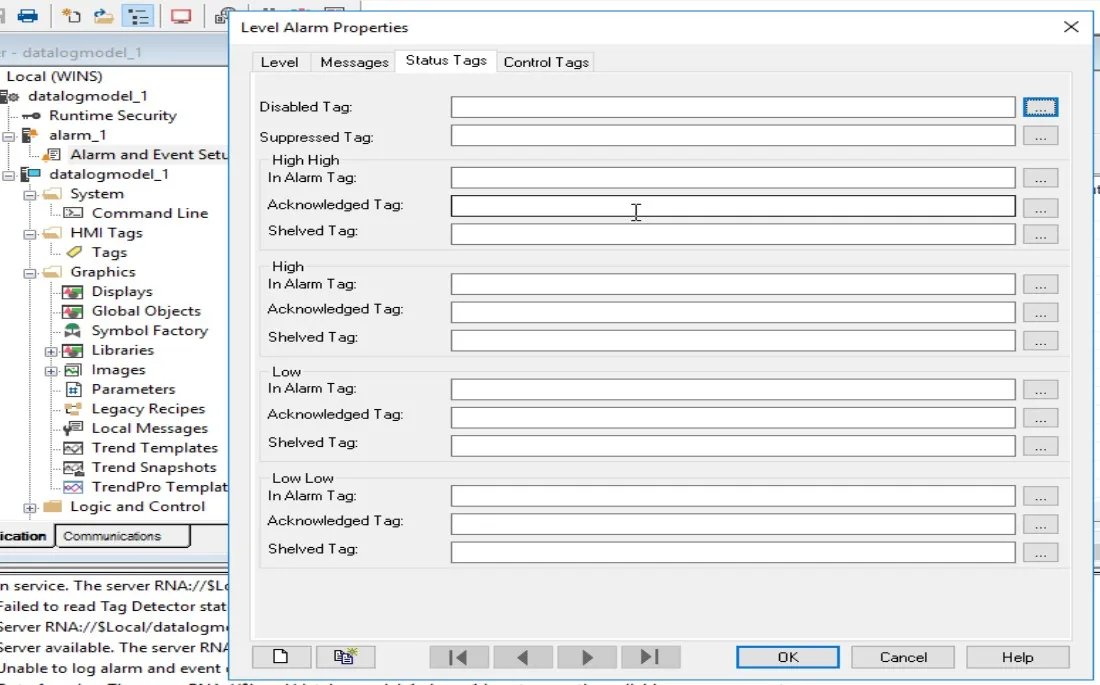The image size is (1100, 685).
Task: Click Low Low Shelved Tag field
Action: pyautogui.click(x=733, y=552)
